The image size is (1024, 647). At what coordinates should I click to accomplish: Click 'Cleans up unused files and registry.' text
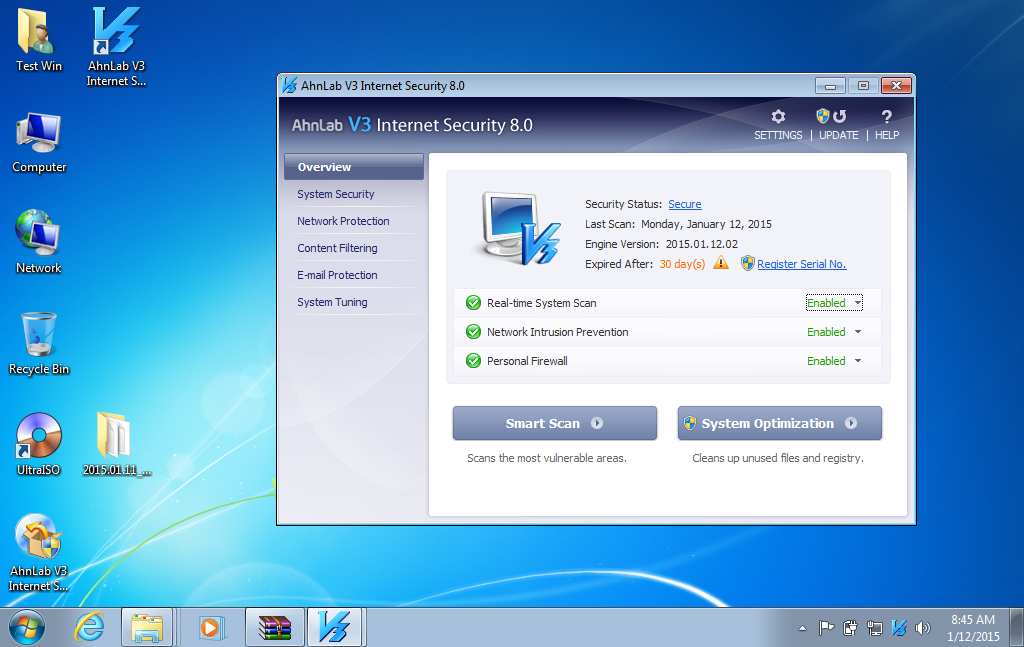tap(778, 458)
